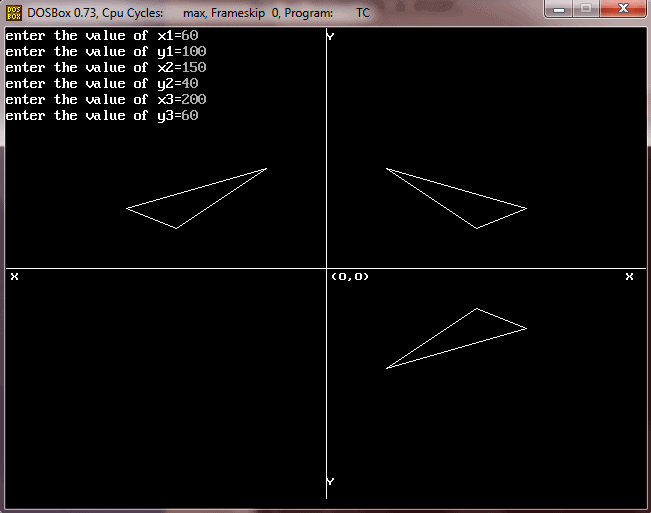Image resolution: width=651 pixels, height=513 pixels.
Task: Click the line reading x1=60
Action: [102, 36]
